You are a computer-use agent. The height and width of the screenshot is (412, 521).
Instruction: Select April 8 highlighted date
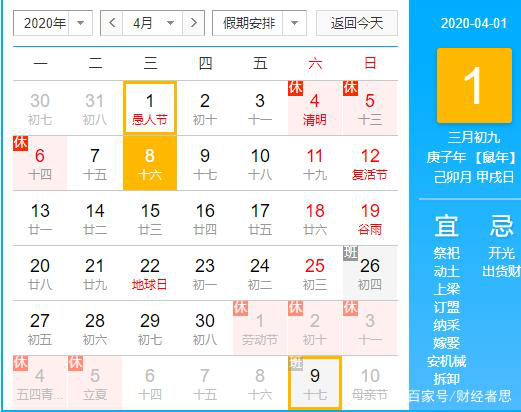pyautogui.click(x=150, y=163)
